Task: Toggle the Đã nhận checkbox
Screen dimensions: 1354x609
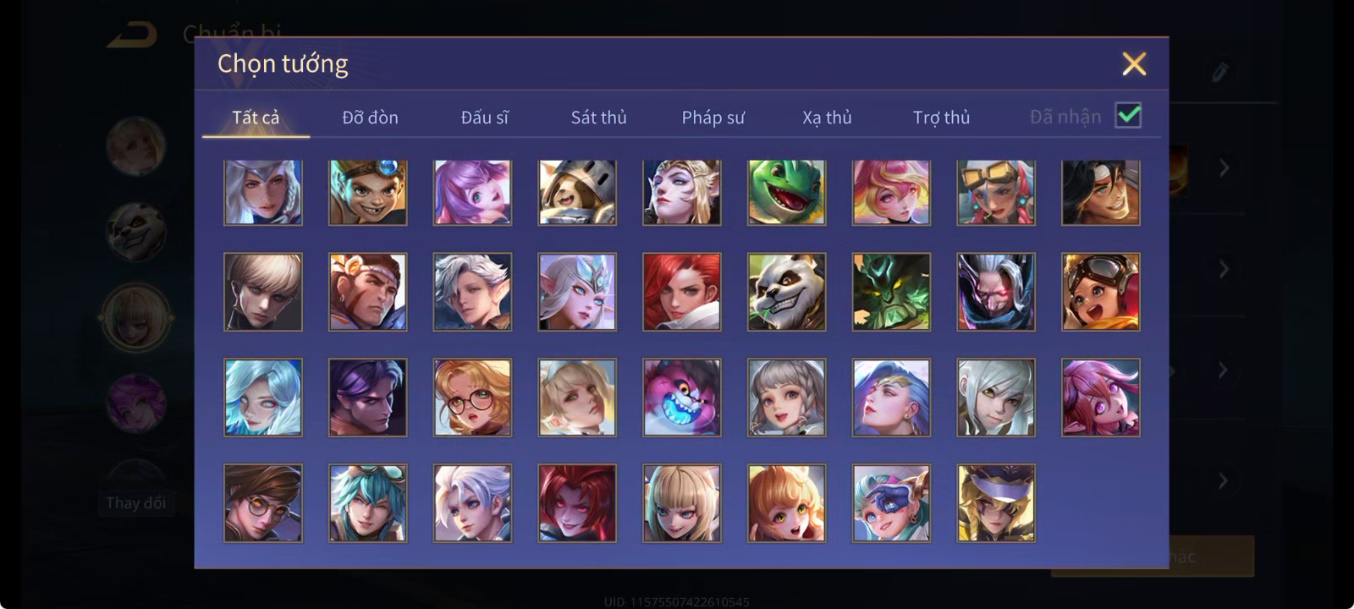Action: pos(1128,116)
